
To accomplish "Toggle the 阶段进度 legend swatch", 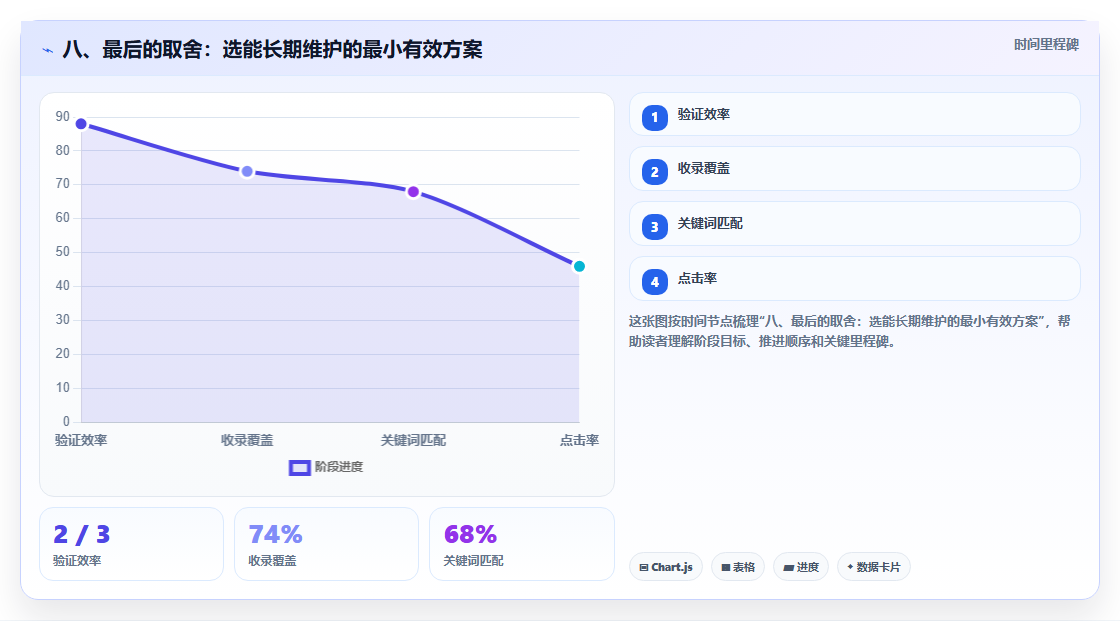I will pyautogui.click(x=299, y=467).
